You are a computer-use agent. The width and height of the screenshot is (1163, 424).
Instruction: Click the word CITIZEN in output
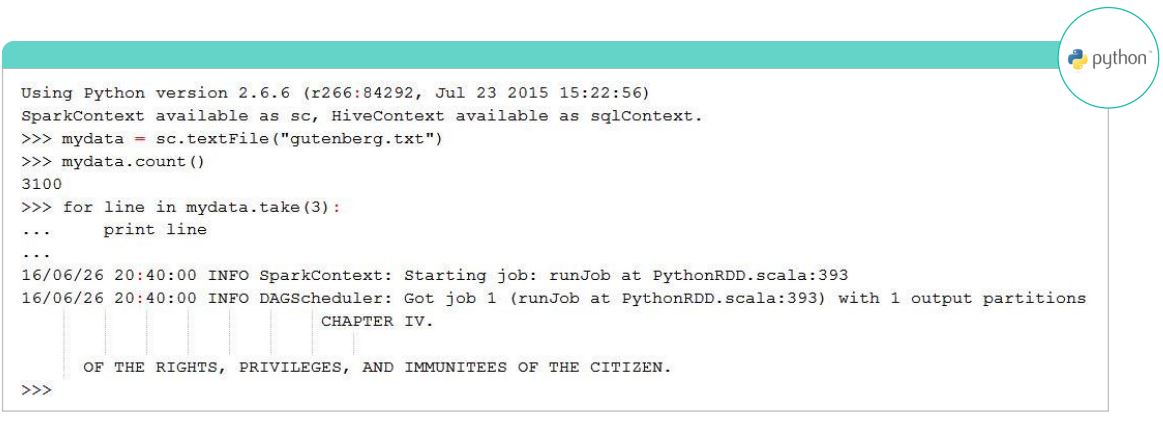coord(630,367)
